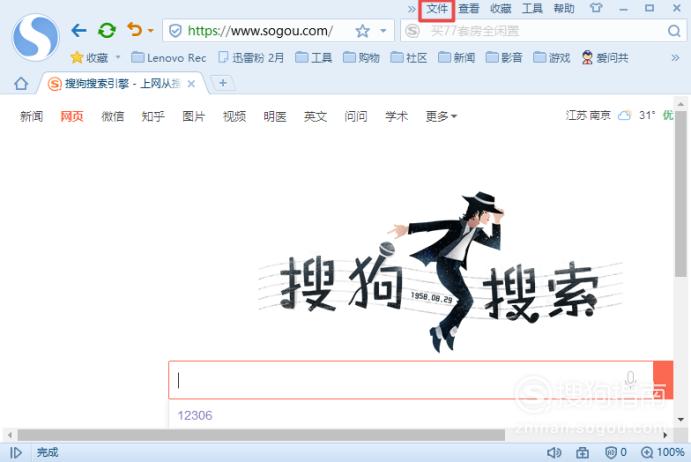Open the 游戏 bookmark folder
691x462 pixels.
552,58
